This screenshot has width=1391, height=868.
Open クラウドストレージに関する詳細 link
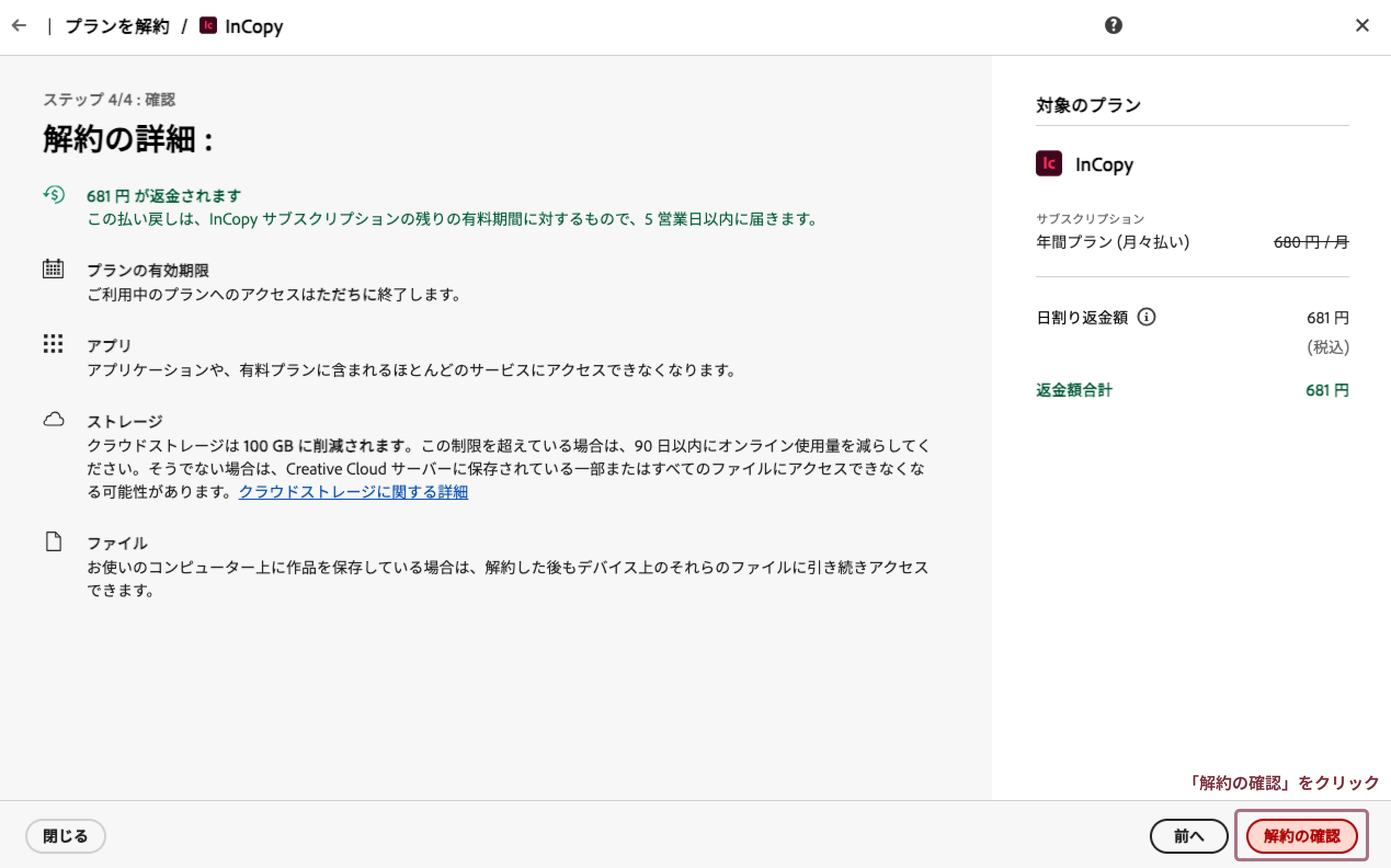pyautogui.click(x=353, y=492)
